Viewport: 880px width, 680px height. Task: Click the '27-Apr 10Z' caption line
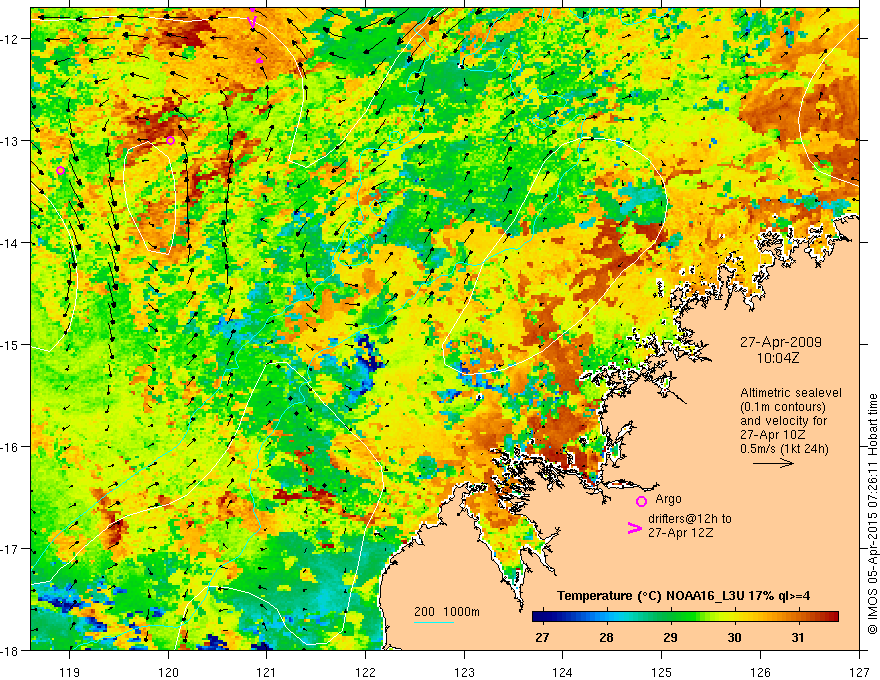(773, 435)
